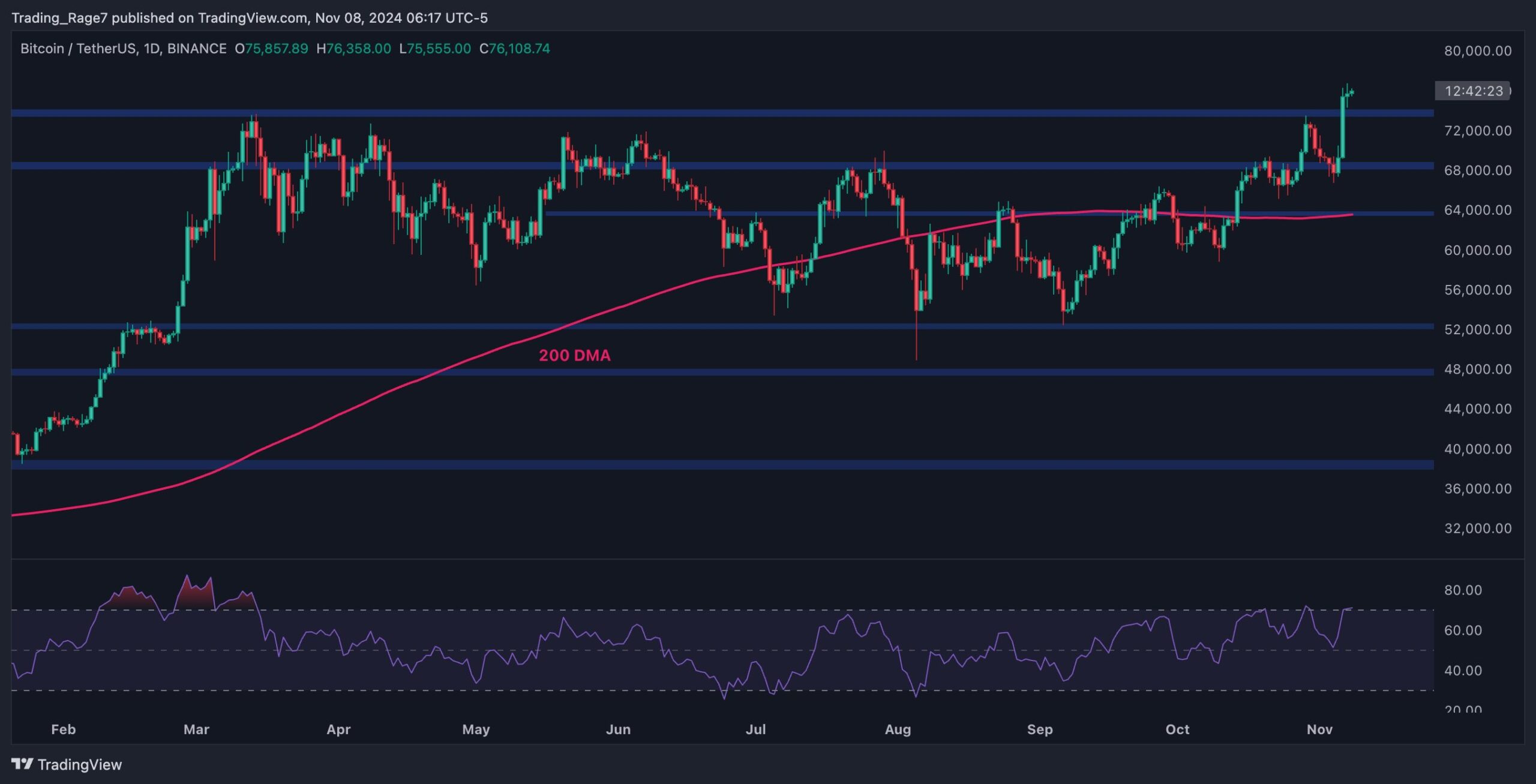Click the 200 DMA label
Screen dimensions: 1536x784
[574, 355]
